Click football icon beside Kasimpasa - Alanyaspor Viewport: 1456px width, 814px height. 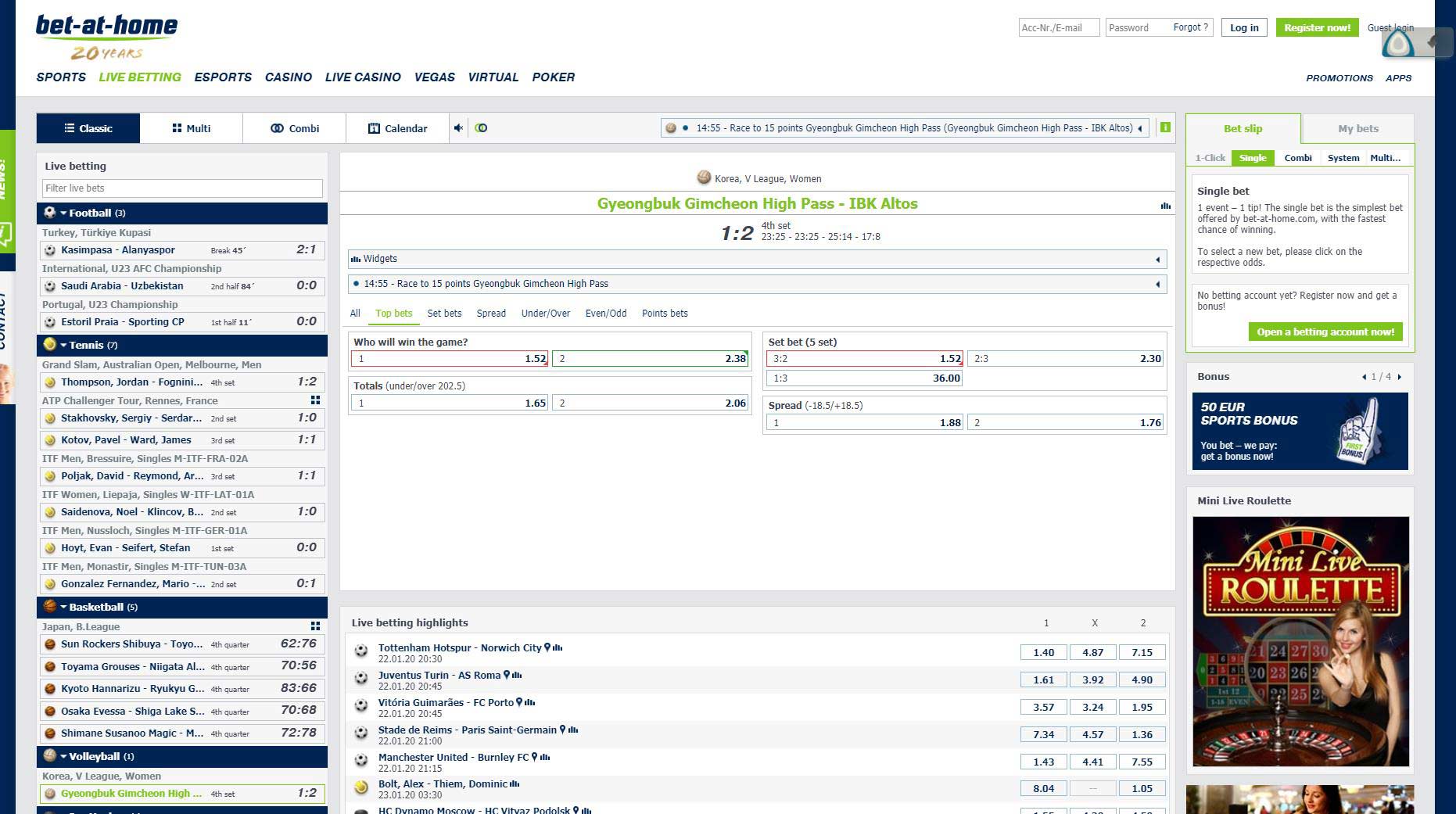pyautogui.click(x=50, y=250)
